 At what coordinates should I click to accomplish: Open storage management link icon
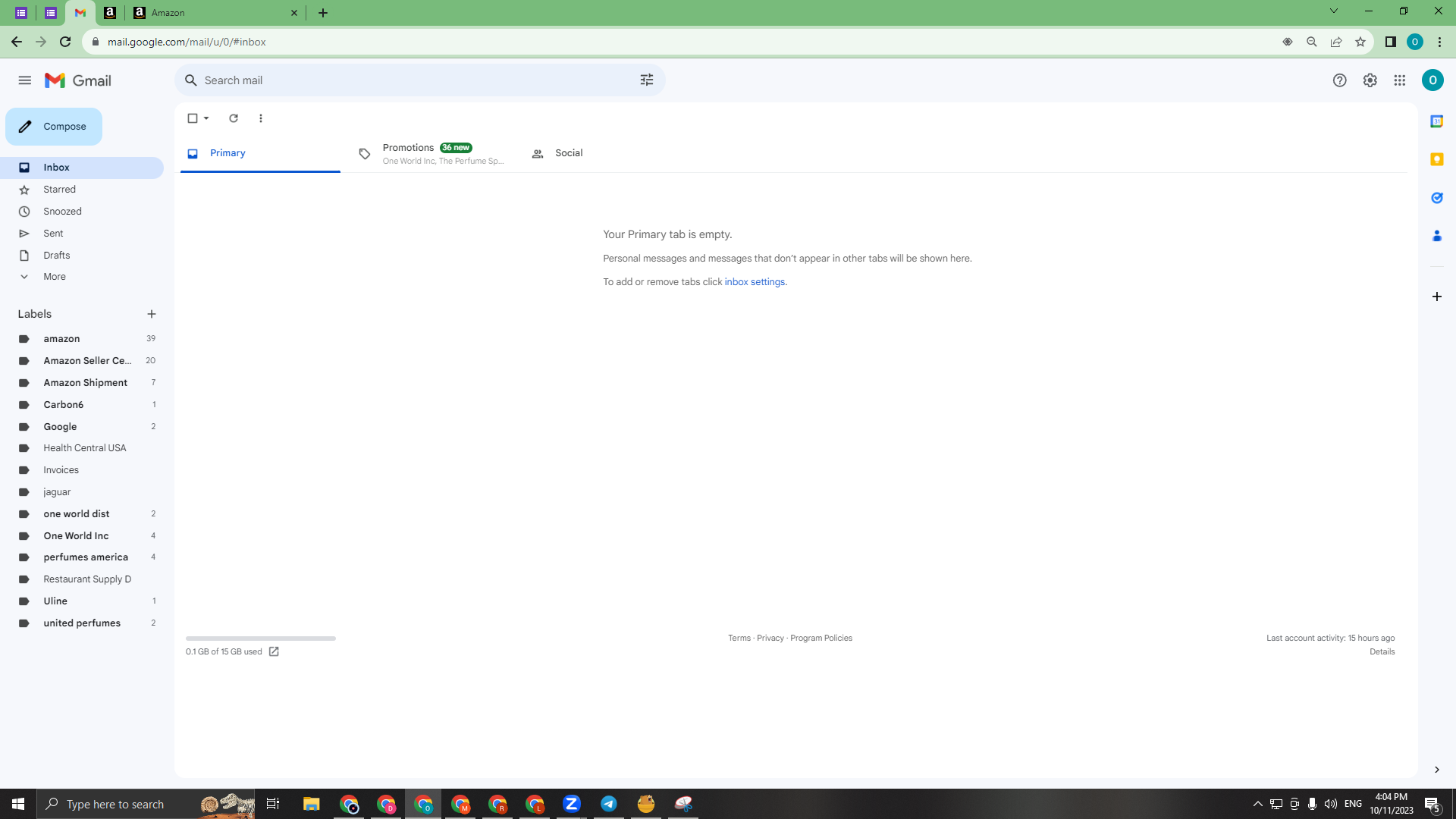(274, 652)
